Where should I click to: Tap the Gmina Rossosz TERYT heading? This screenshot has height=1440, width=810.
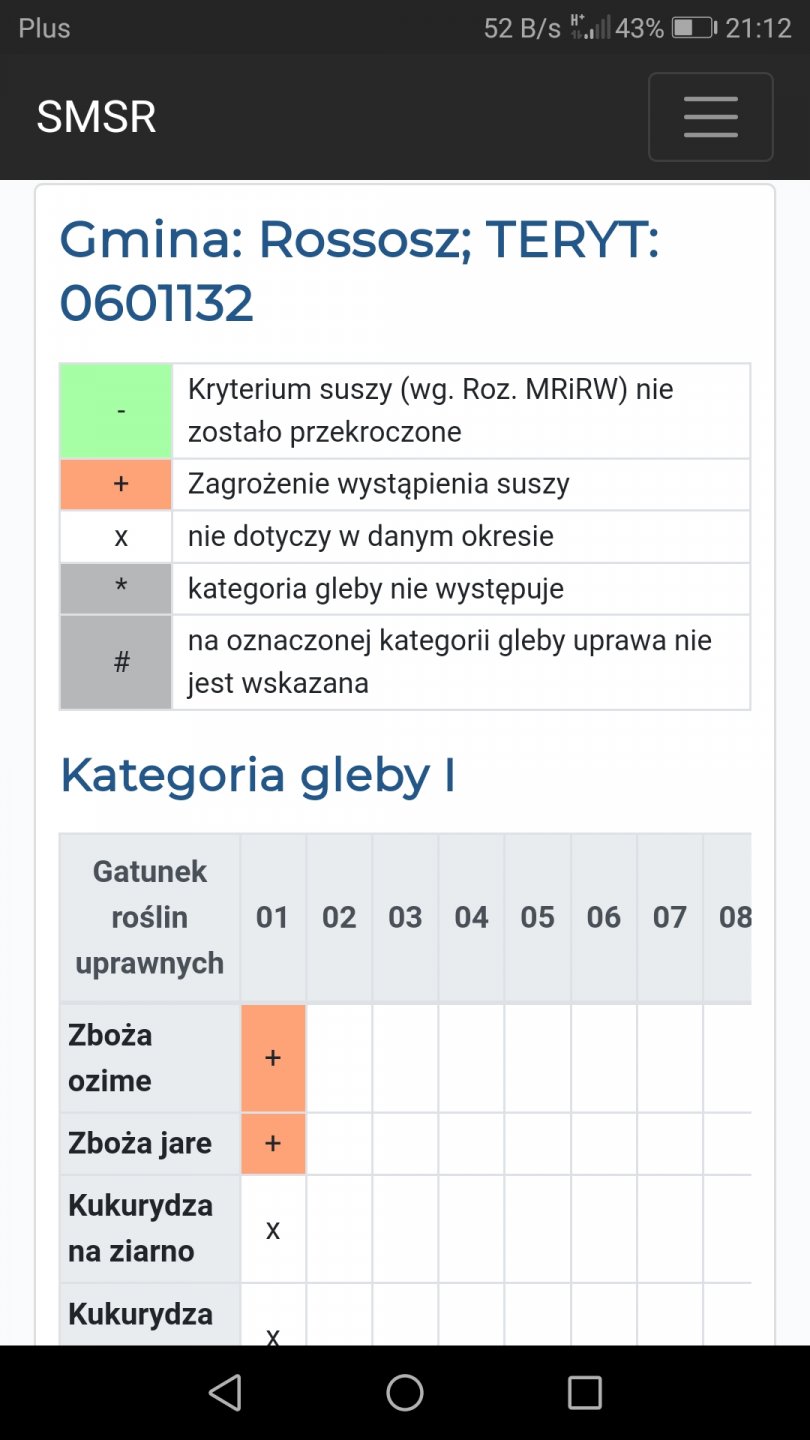pyautogui.click(x=360, y=271)
